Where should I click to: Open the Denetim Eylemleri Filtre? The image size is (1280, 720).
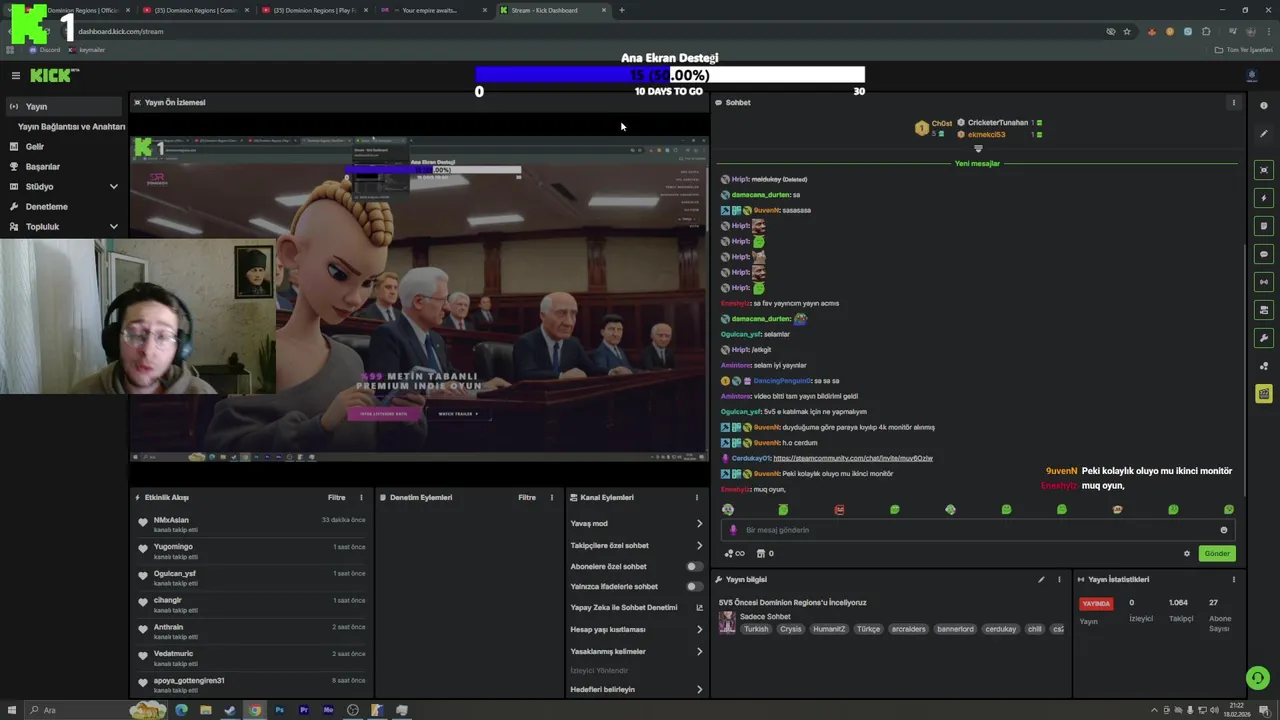point(526,497)
